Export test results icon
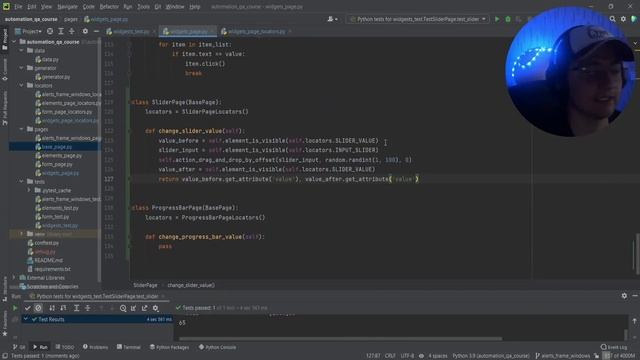This screenshot has width=640, height=360. [x=144, y=308]
